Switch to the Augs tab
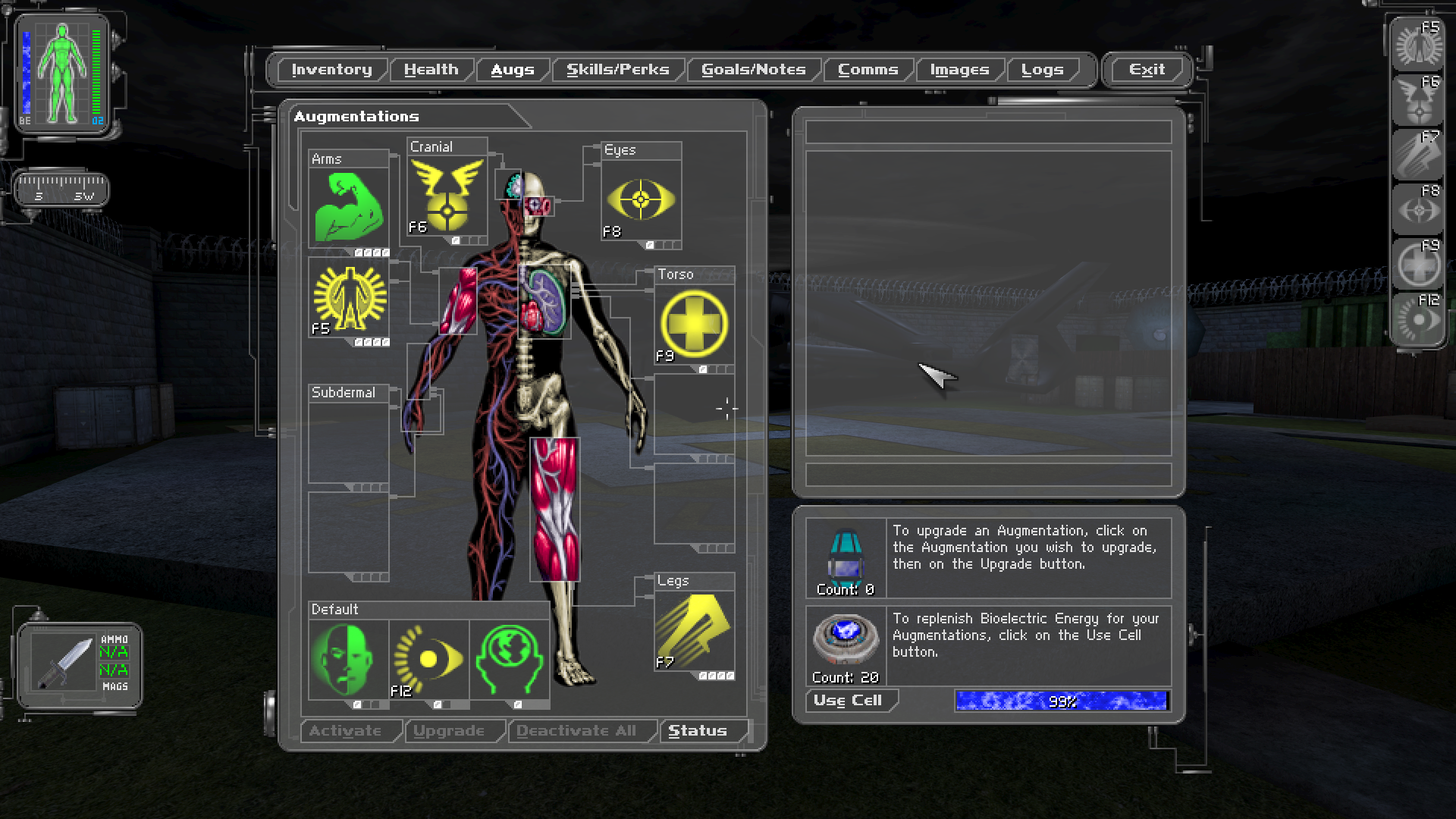Viewport: 1456px width, 819px height. [513, 70]
